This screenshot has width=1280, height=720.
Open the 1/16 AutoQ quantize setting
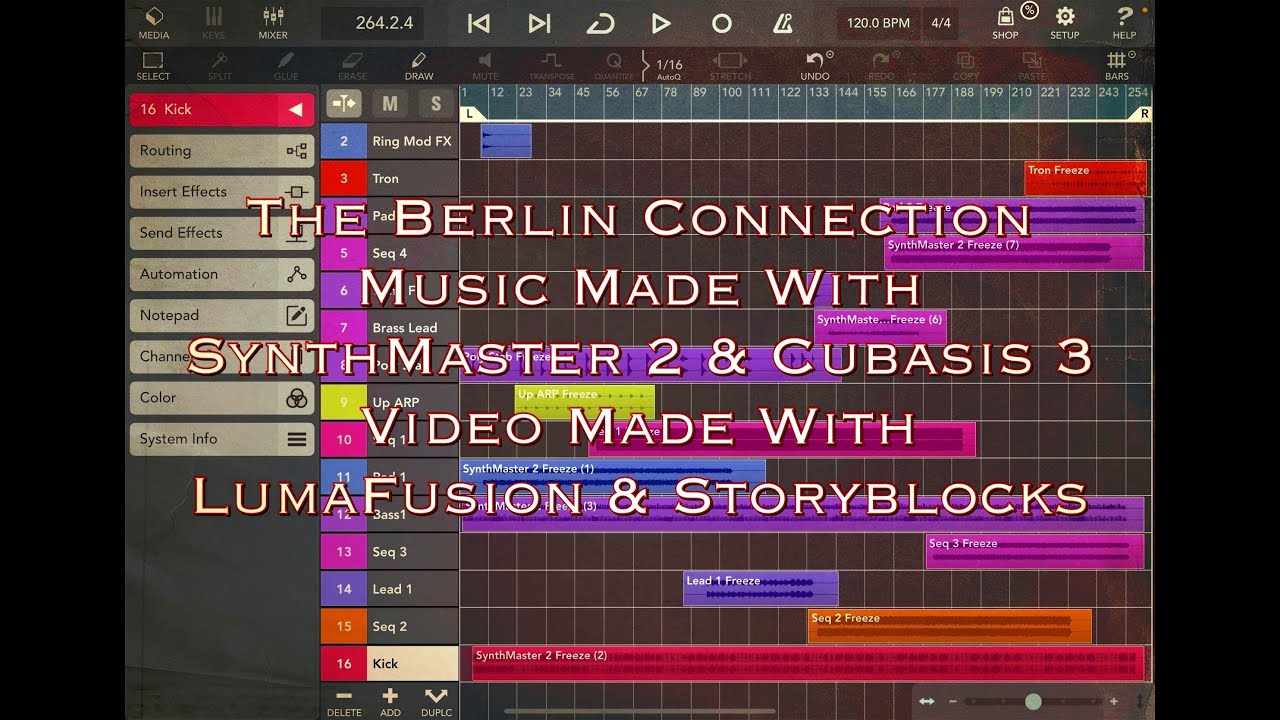point(668,68)
